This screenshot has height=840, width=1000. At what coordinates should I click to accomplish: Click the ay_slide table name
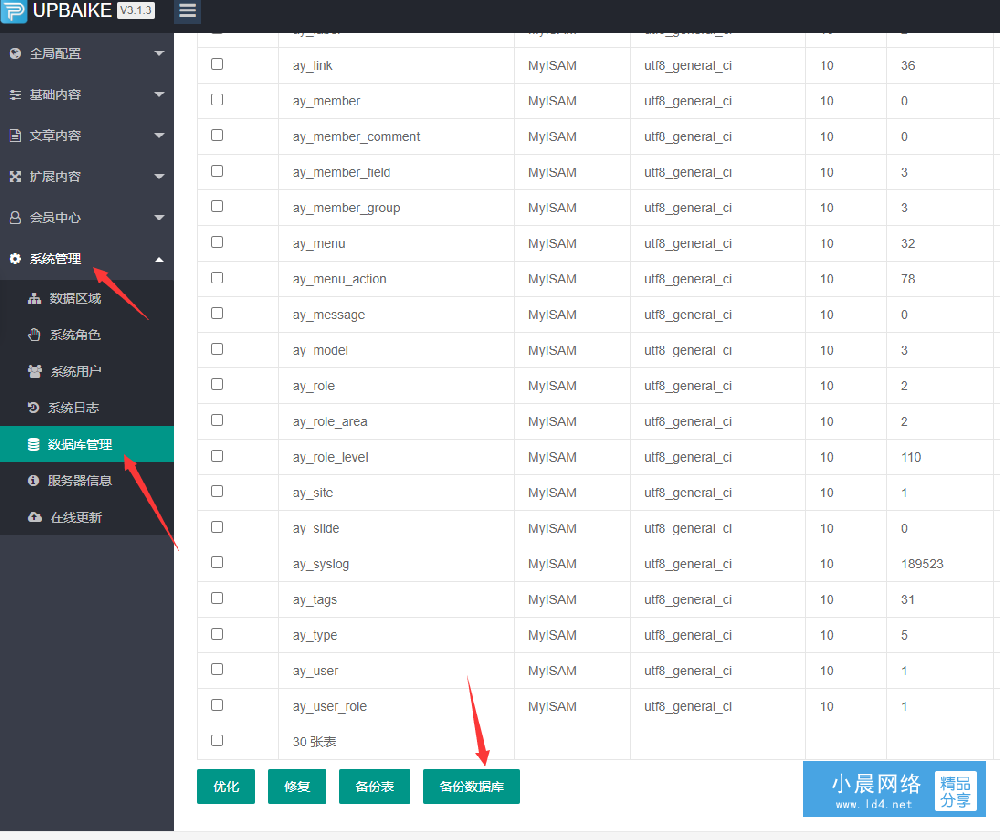click(316, 529)
